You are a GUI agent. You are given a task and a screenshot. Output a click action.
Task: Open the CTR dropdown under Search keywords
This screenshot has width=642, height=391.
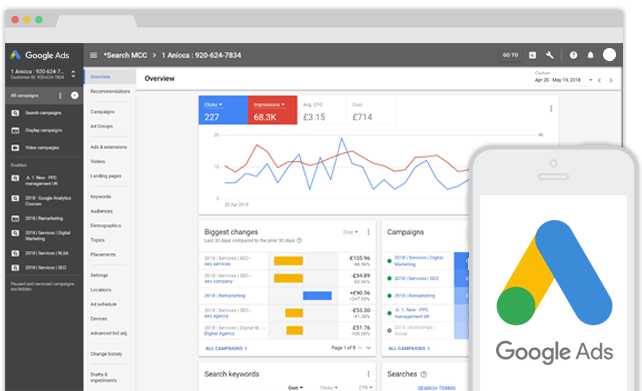pyautogui.click(x=366, y=388)
